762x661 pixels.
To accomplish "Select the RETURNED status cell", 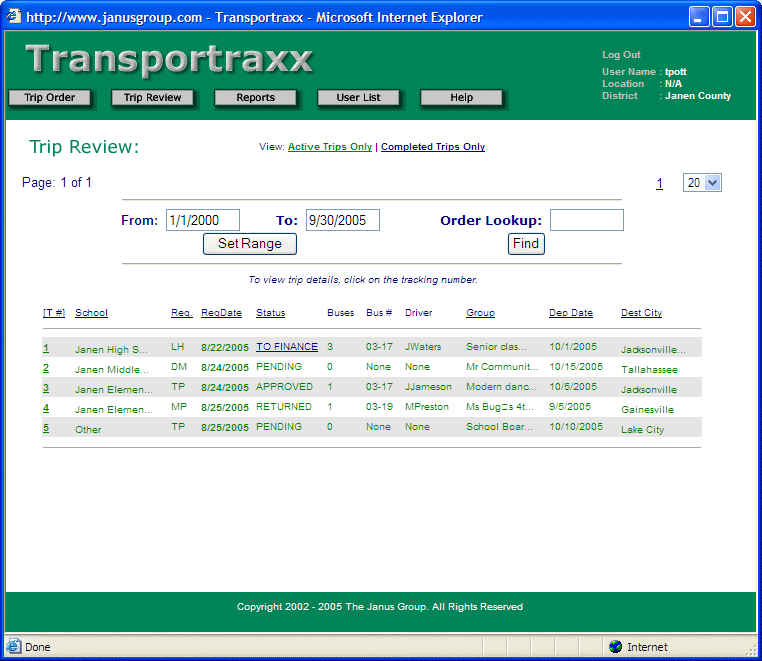I will 284,407.
